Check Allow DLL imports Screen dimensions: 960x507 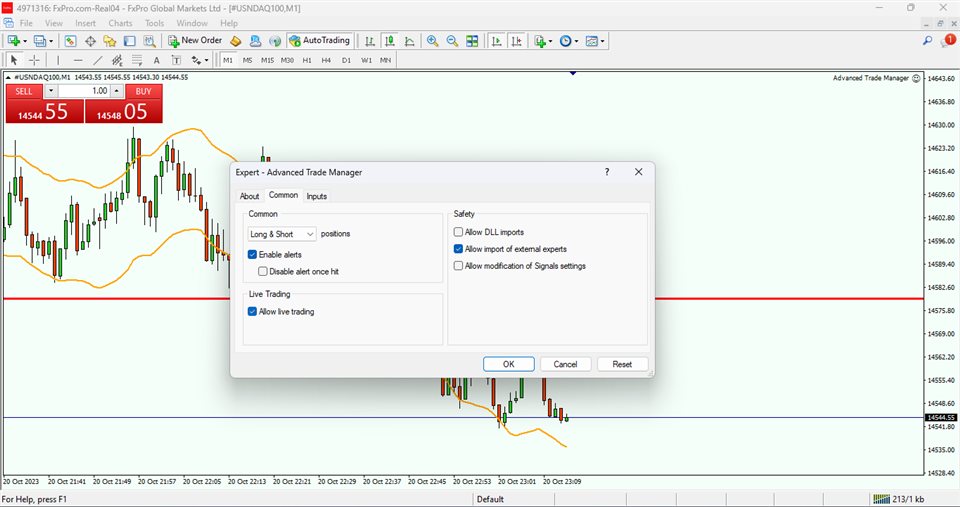458,232
